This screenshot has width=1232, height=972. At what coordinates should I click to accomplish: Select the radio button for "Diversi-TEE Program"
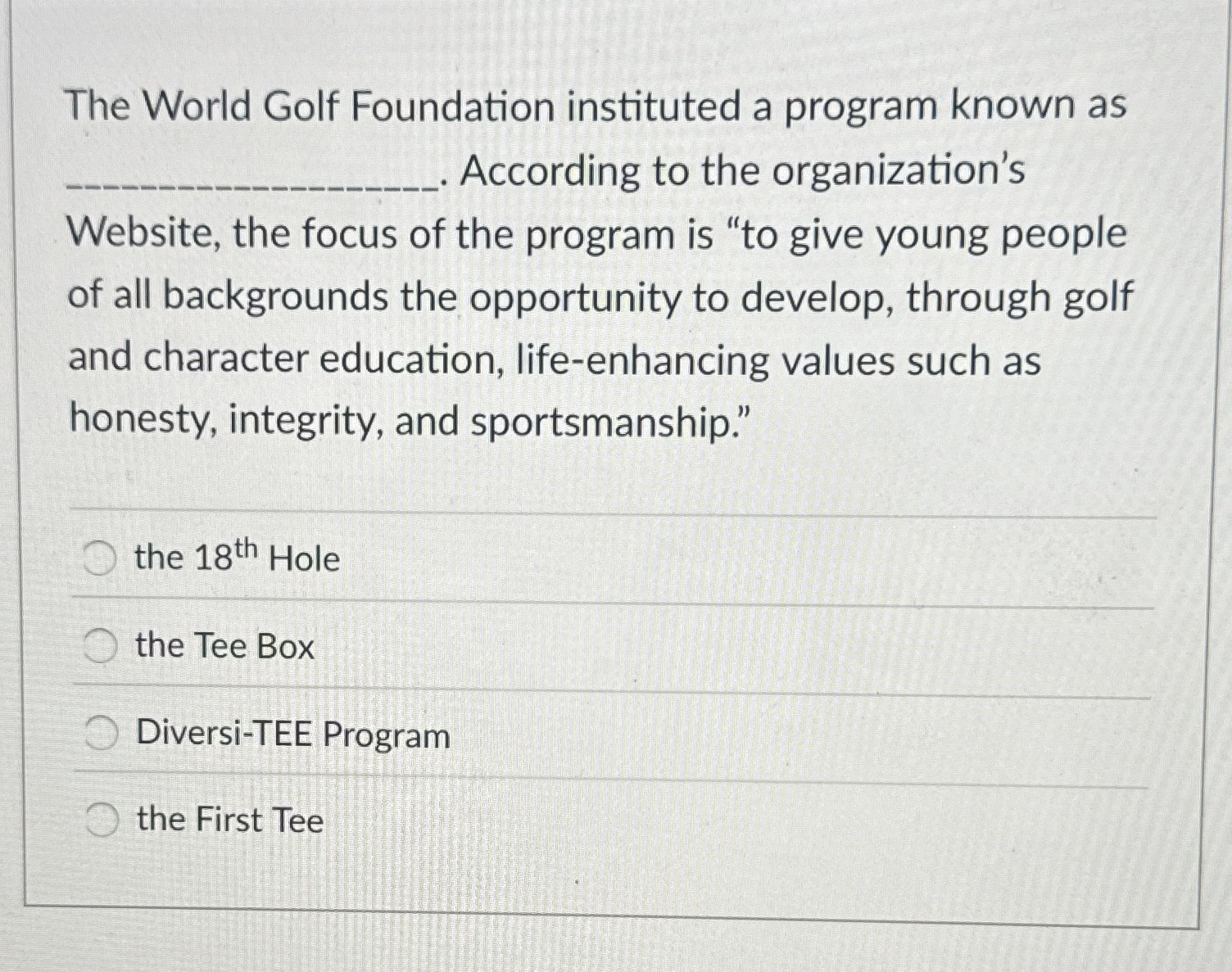pos(102,731)
